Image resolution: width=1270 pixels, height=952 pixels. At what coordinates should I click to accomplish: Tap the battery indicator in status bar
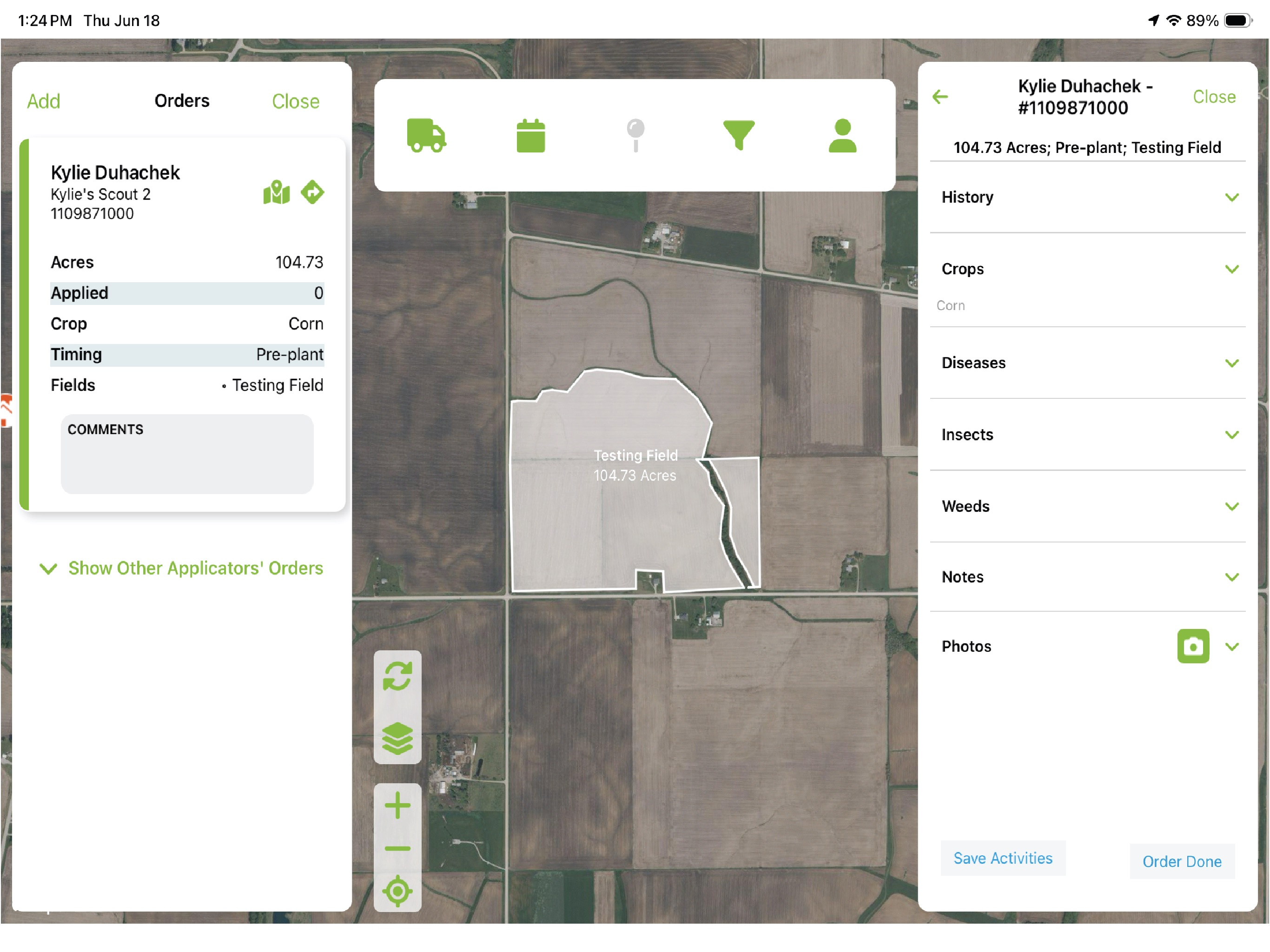tap(1238, 20)
